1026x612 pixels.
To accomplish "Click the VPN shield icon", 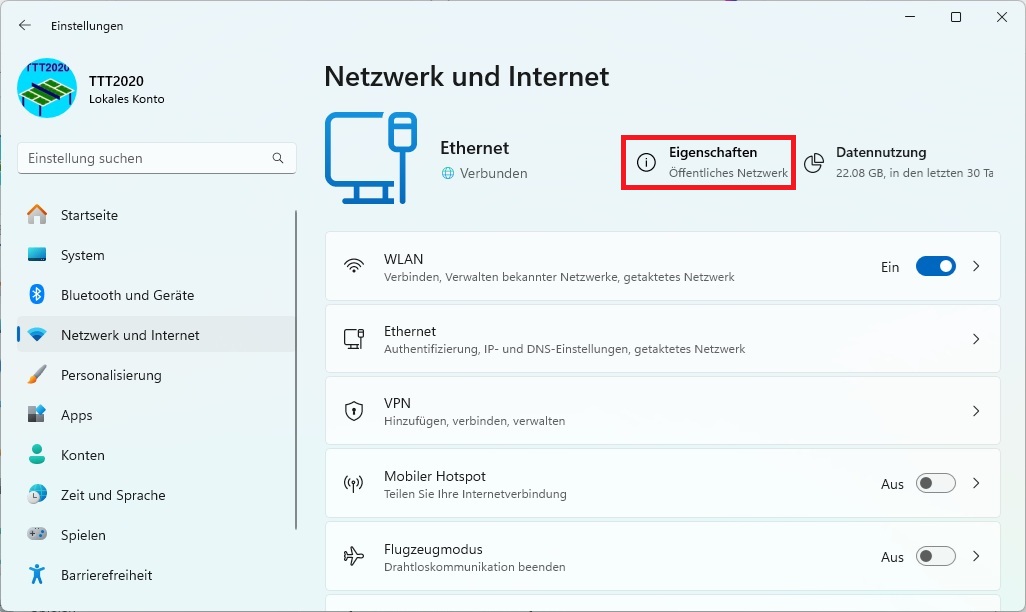I will click(354, 411).
